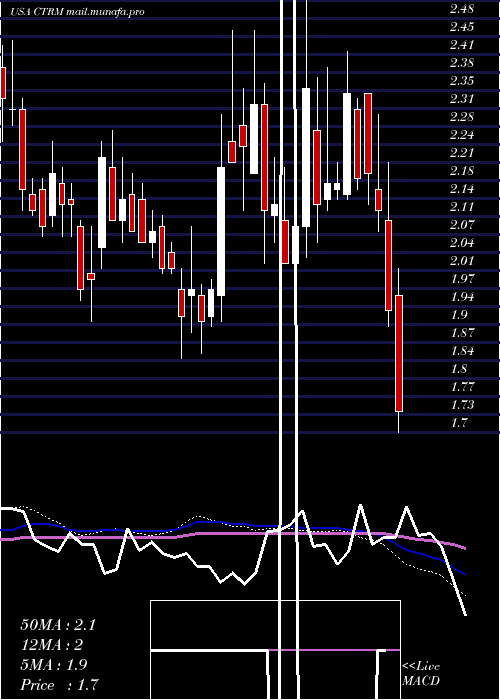Click the 2.48 price axis label
500x700 pixels.
pos(462,8)
